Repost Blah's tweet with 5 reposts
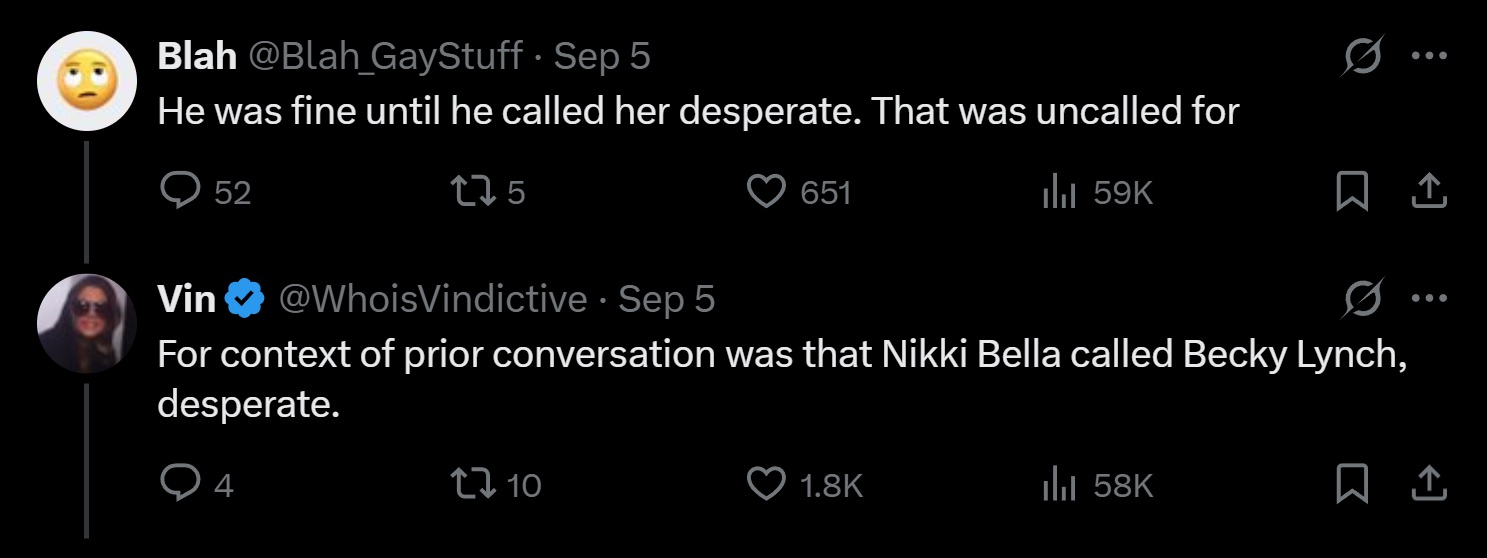1487x558 pixels. (x=467, y=191)
